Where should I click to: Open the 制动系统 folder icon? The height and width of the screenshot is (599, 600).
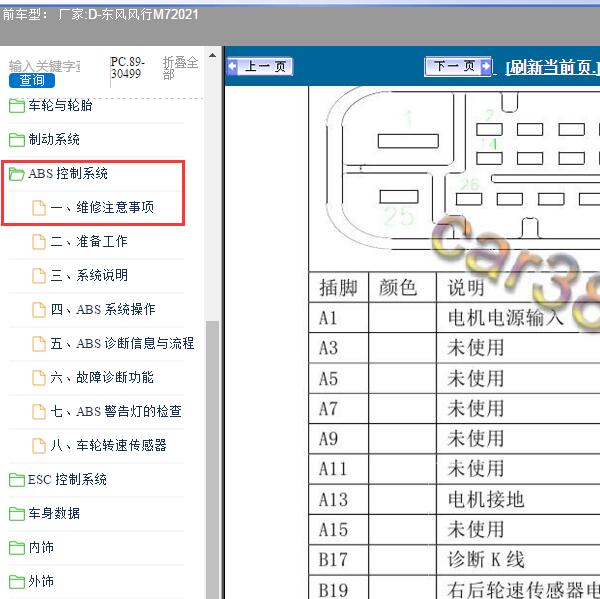pos(16,140)
